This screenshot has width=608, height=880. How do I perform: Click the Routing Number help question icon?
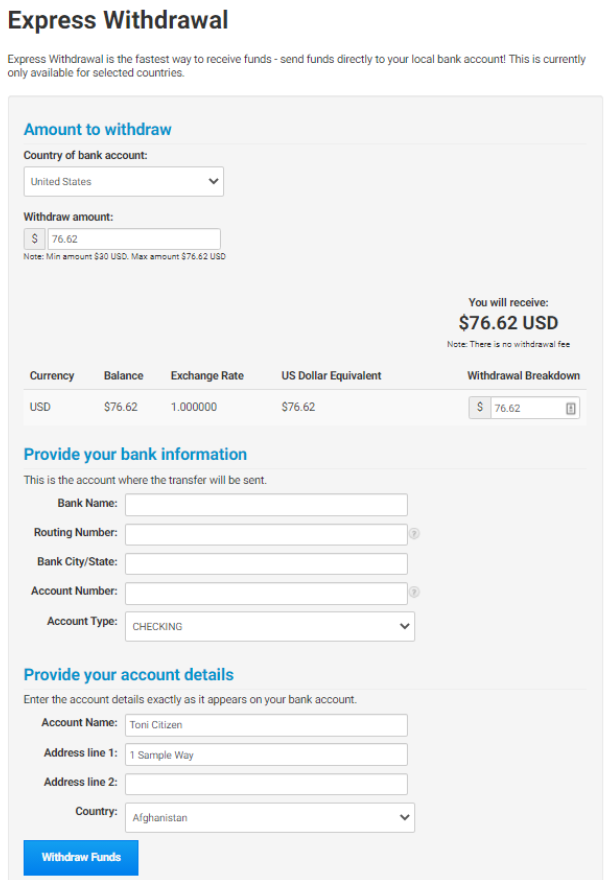414,533
